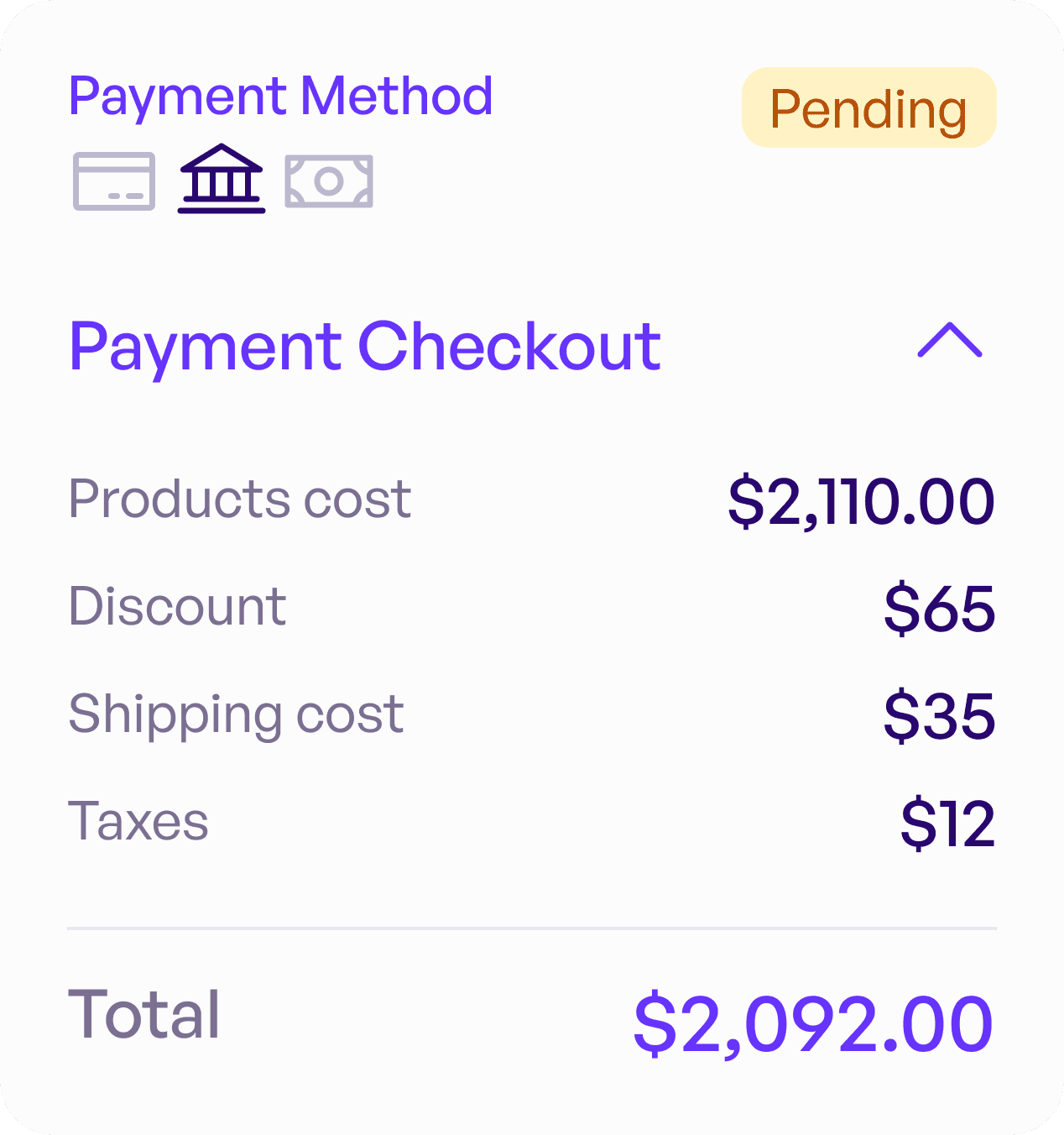The width and height of the screenshot is (1064, 1135).
Task: Pick the cash payment icon
Action: click(x=329, y=181)
